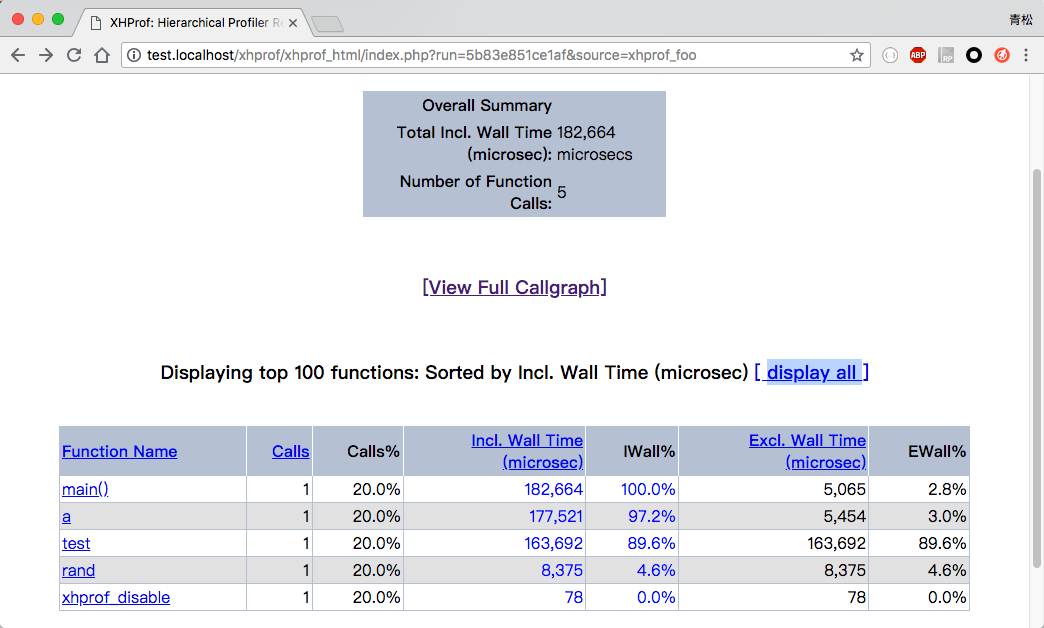Close the XHProf tab
Screen dimensions: 1044x628
(x=293, y=23)
